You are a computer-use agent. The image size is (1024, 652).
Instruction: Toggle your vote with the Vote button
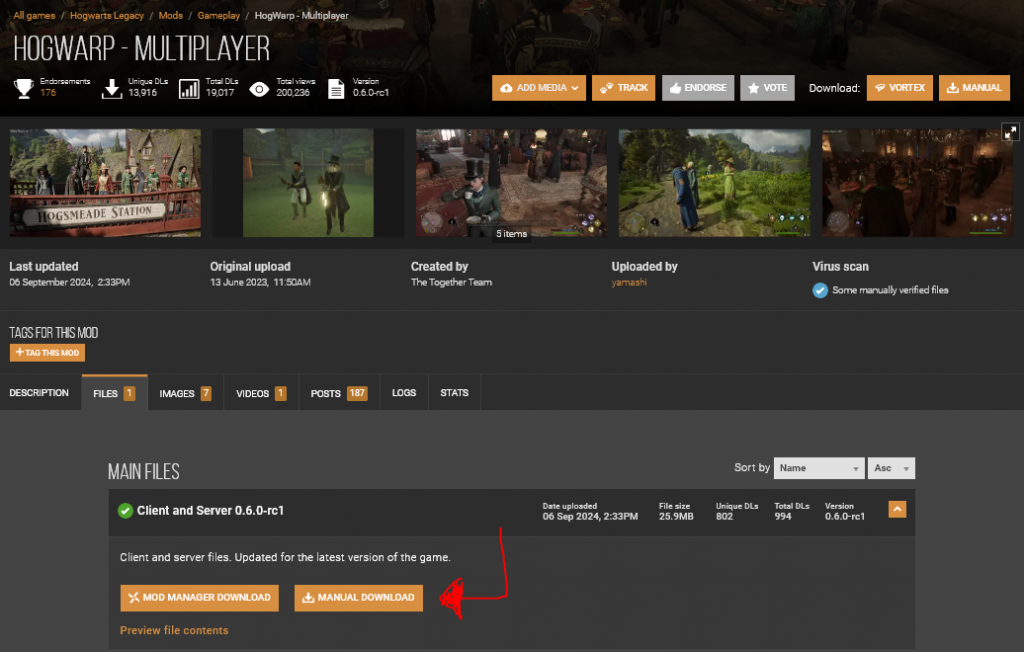767,87
